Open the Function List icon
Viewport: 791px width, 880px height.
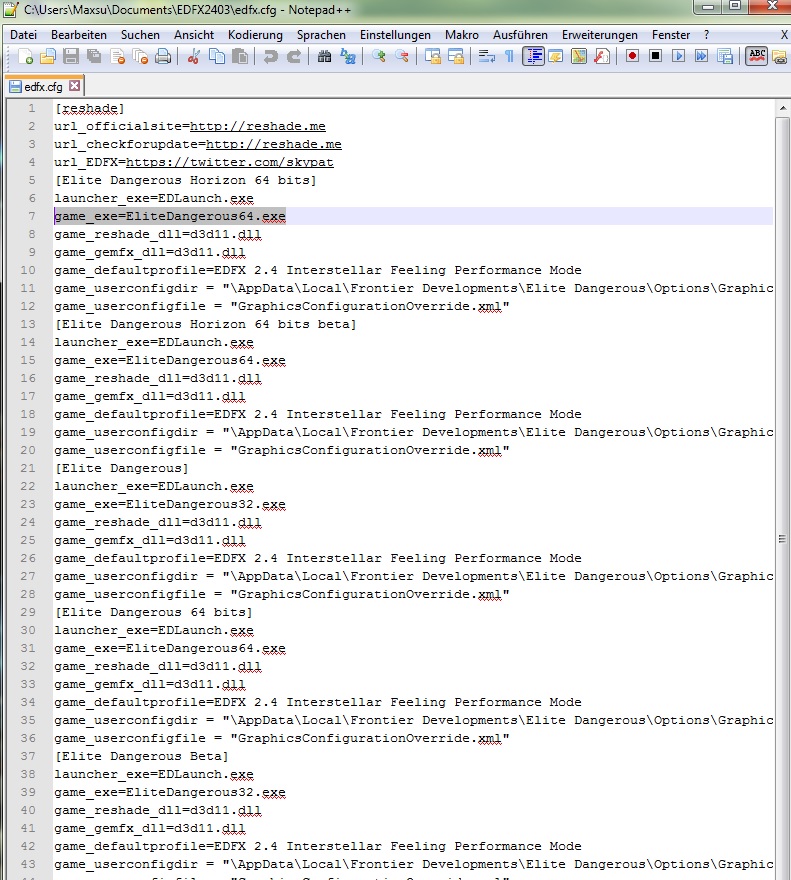point(602,56)
